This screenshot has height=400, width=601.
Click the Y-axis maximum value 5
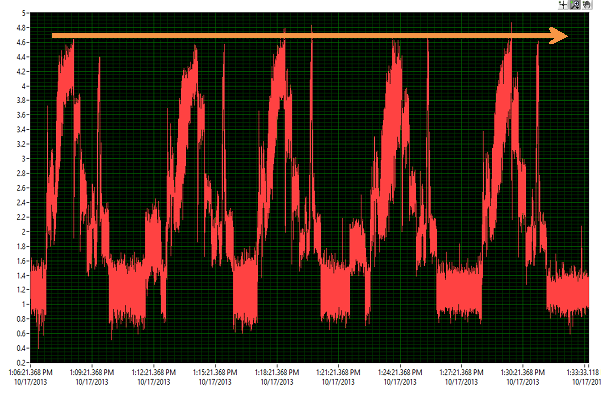coord(24,13)
